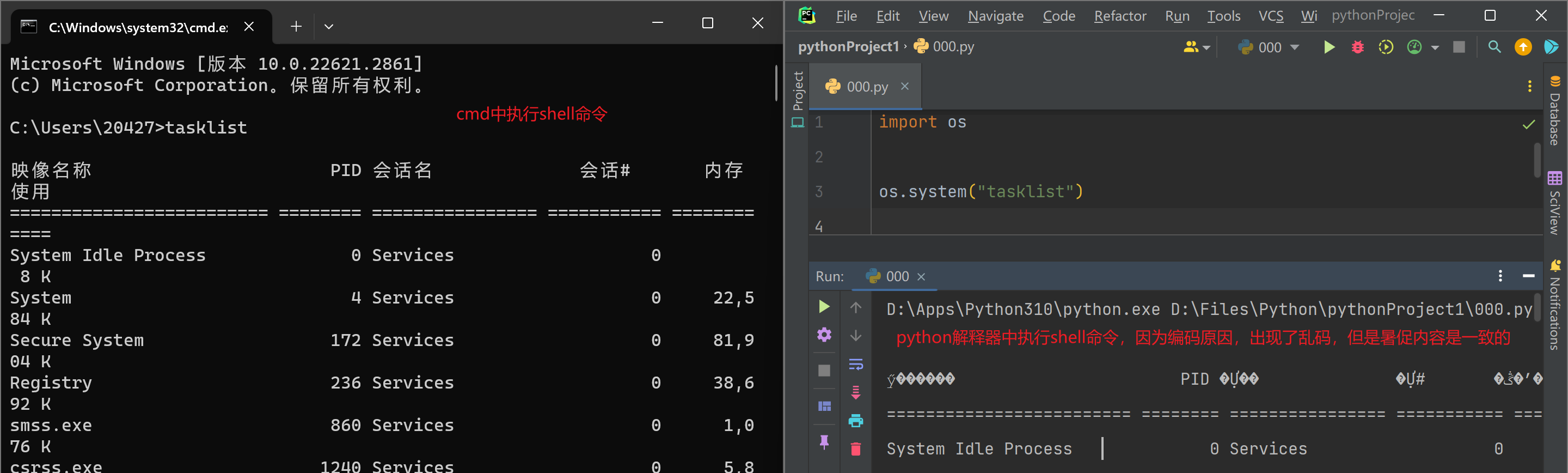Toggle scroll to end of console
The width and height of the screenshot is (1568, 473).
[x=856, y=392]
